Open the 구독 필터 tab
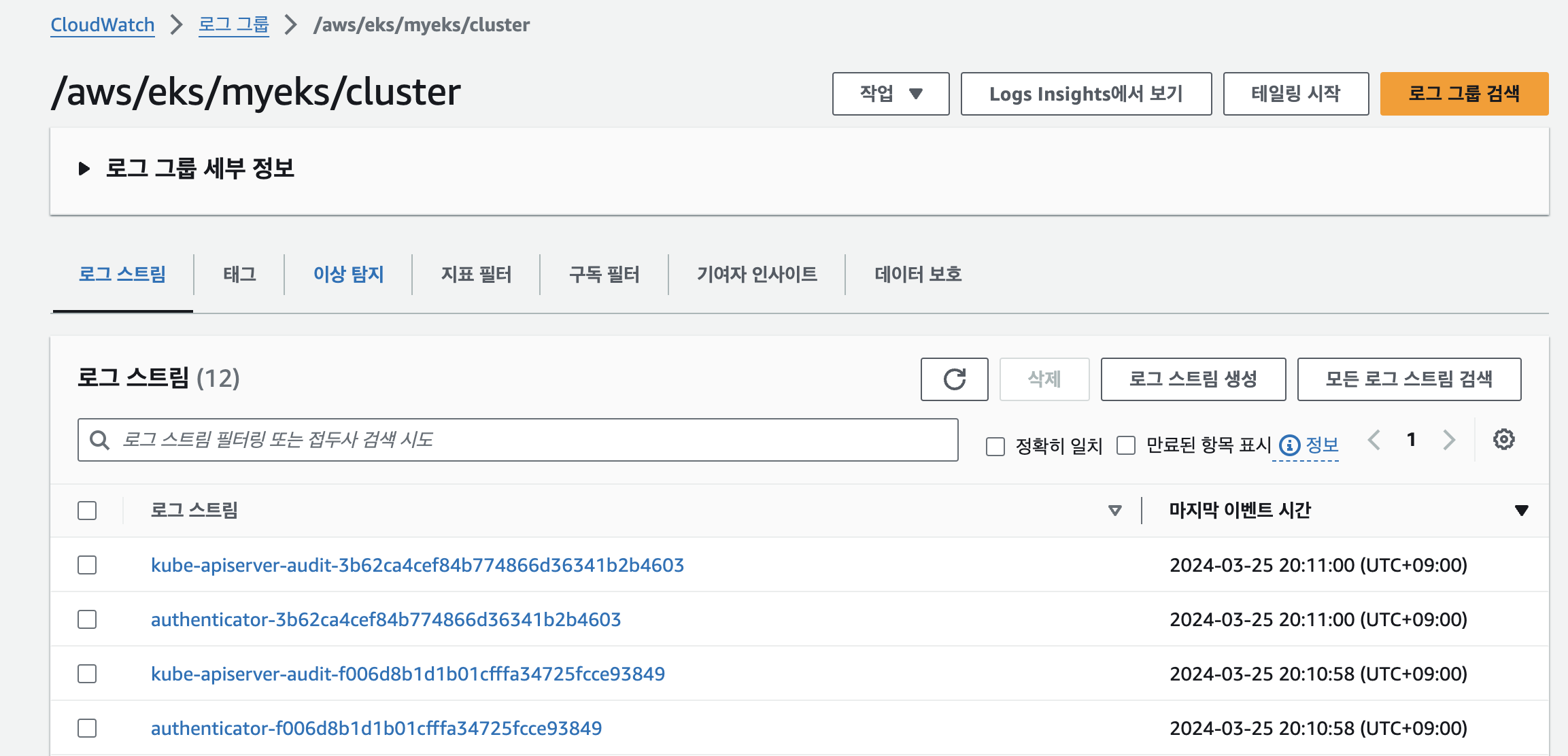Image resolution: width=1568 pixels, height=756 pixels. coord(604,275)
